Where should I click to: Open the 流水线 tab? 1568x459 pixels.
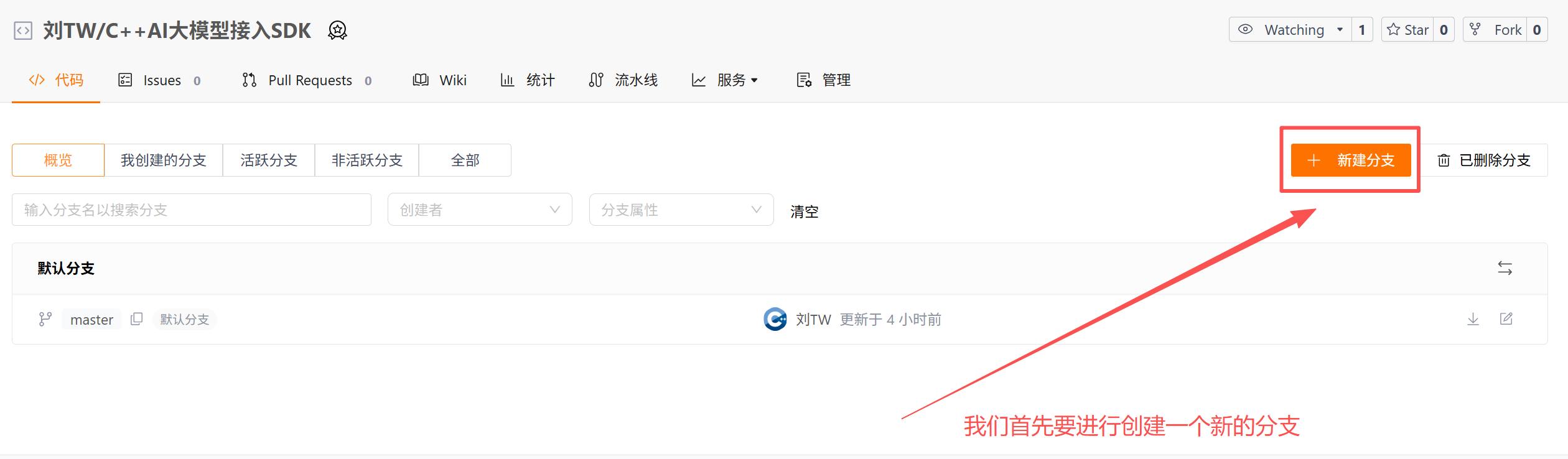(623, 80)
